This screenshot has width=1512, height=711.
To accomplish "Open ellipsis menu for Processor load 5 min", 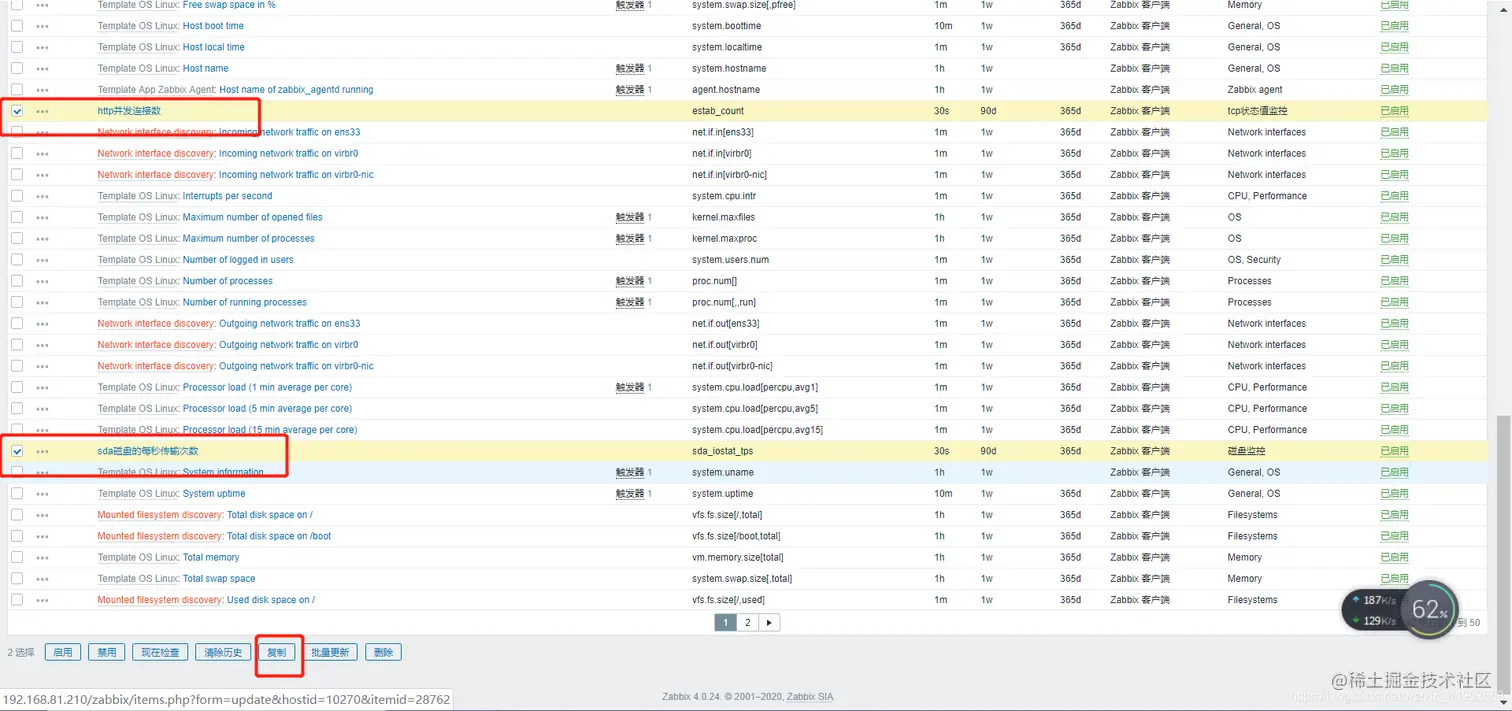I will click(x=42, y=409).
